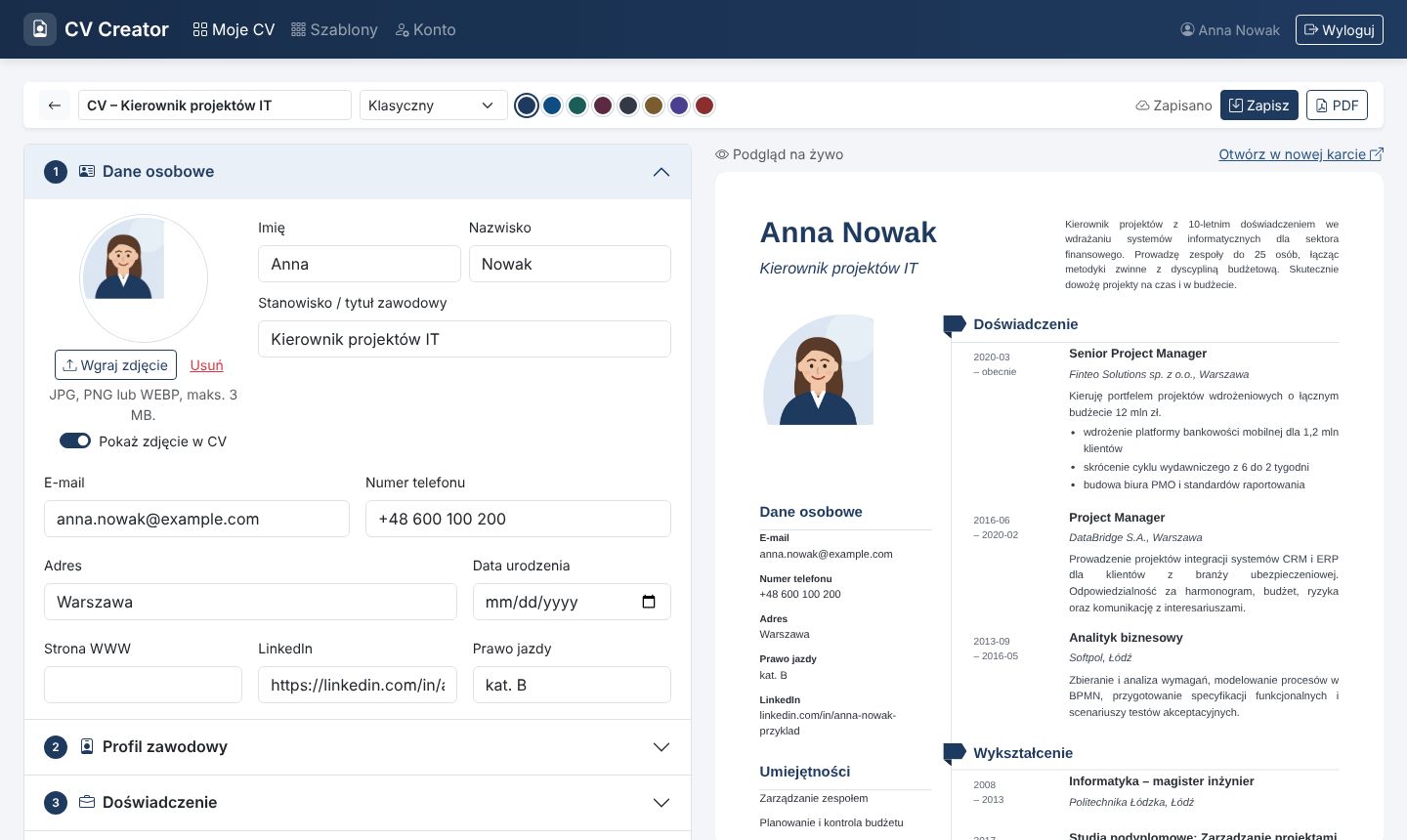Click the uploaded avatar photo circle
This screenshot has height=840, width=1407.
pos(144,278)
